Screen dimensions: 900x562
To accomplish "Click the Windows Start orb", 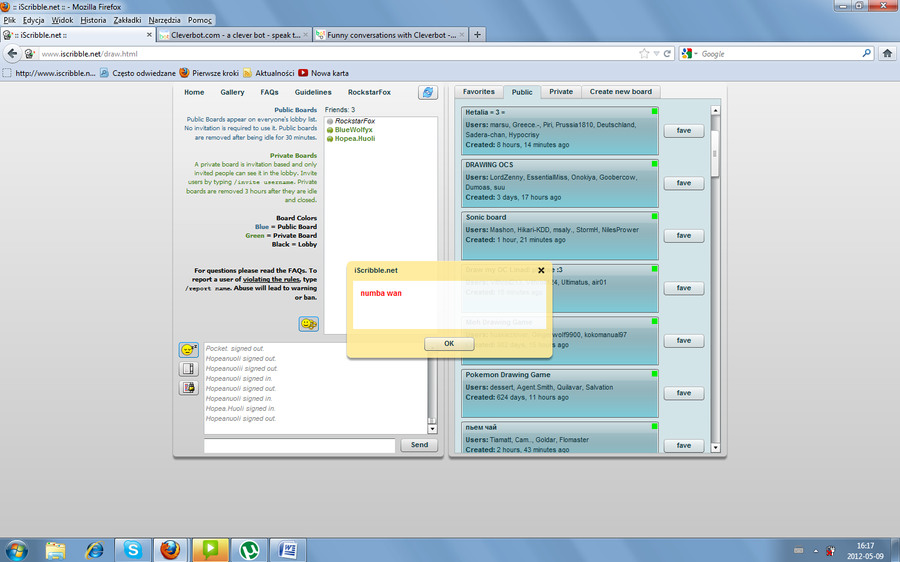I will [x=15, y=551].
